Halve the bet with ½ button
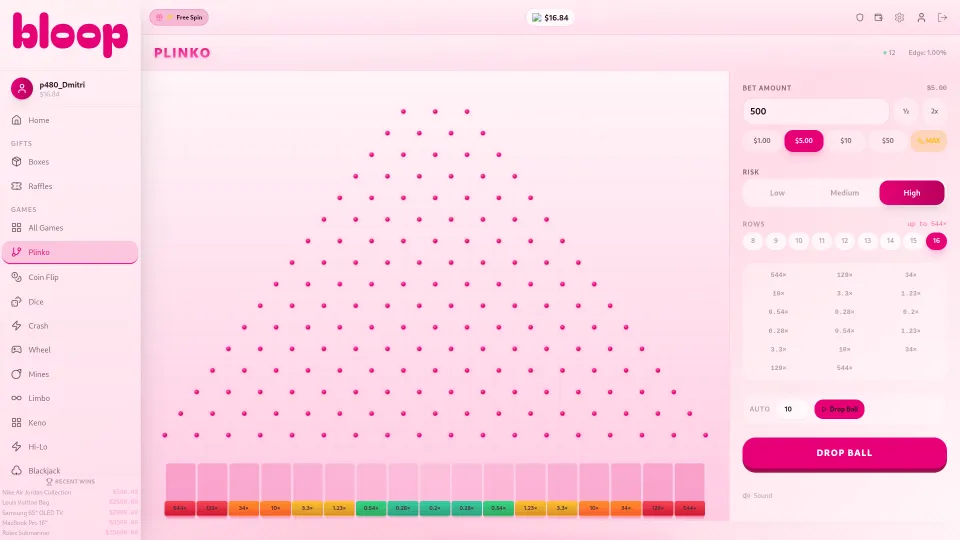This screenshot has height=540, width=960. click(906, 111)
